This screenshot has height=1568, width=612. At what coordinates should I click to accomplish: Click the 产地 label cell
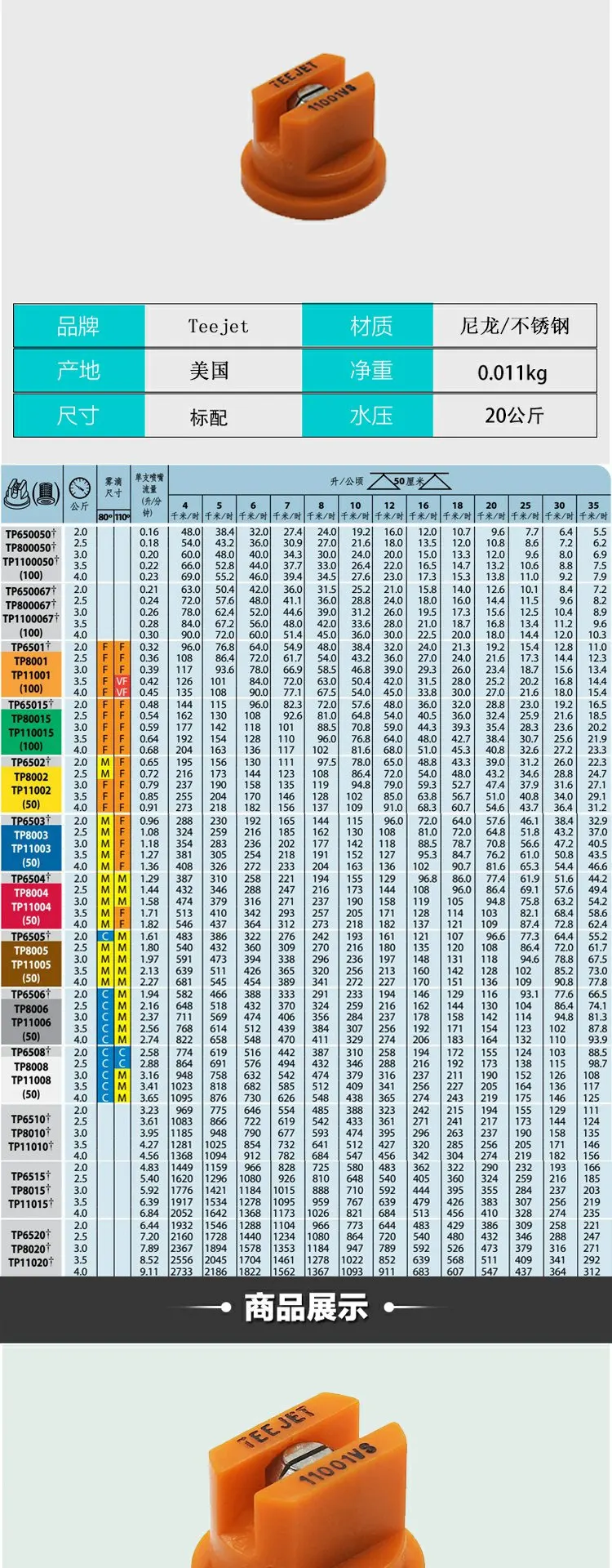(x=78, y=371)
